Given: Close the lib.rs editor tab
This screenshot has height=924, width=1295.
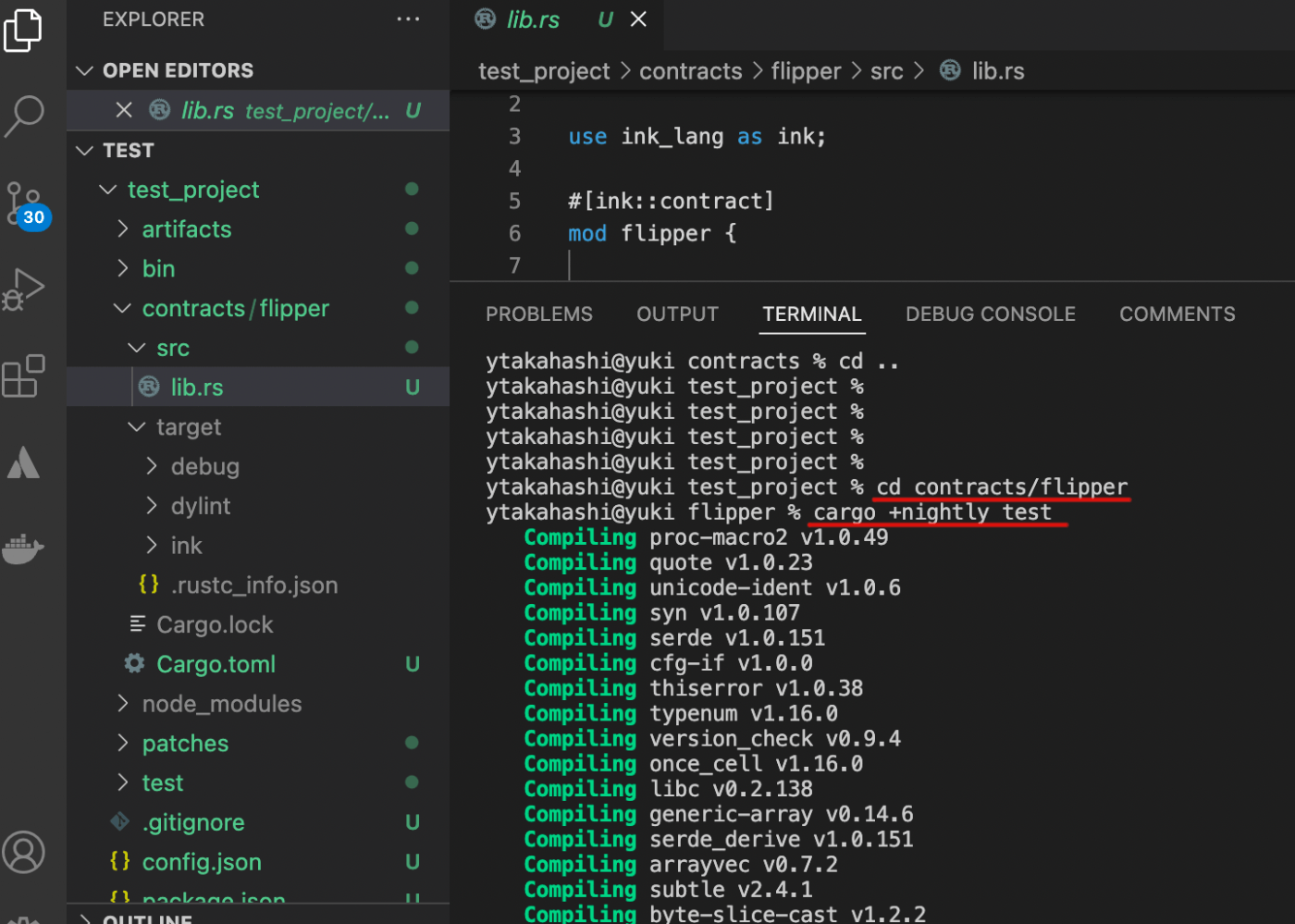Looking at the screenshot, I should 638,19.
